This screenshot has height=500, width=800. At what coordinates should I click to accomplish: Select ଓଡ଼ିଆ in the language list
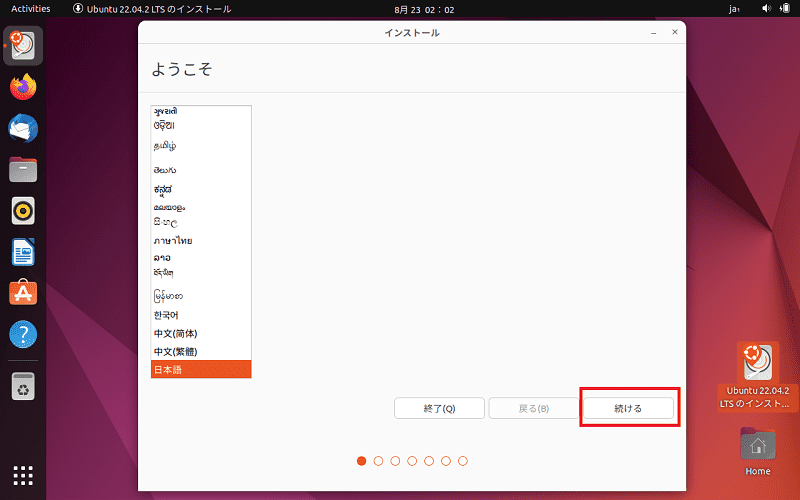pyautogui.click(x=201, y=125)
